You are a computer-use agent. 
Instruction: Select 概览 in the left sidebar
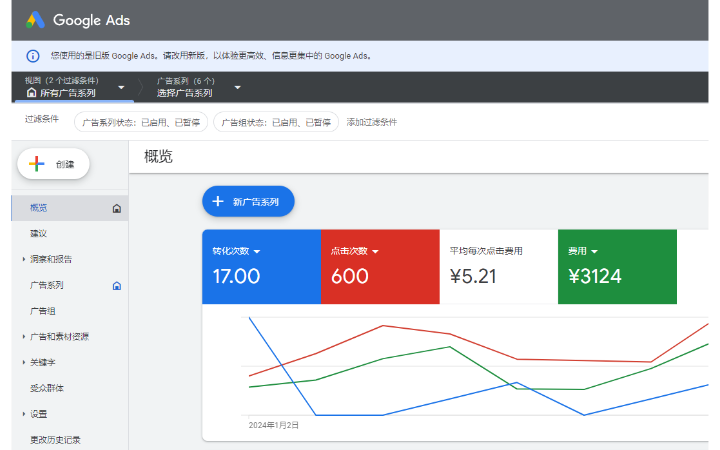coord(70,208)
